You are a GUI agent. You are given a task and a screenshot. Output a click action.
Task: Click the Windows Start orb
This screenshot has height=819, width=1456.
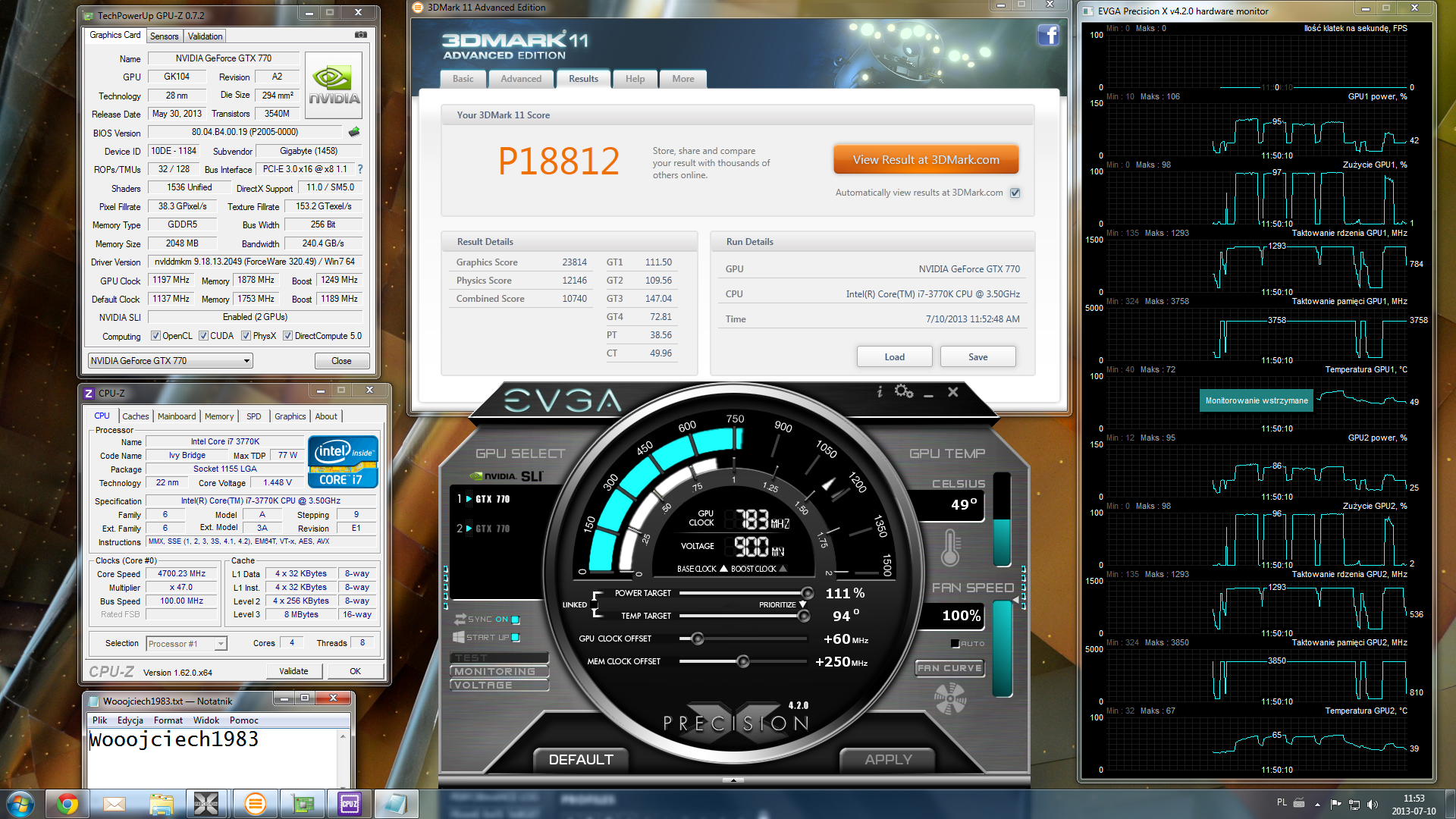[20, 804]
